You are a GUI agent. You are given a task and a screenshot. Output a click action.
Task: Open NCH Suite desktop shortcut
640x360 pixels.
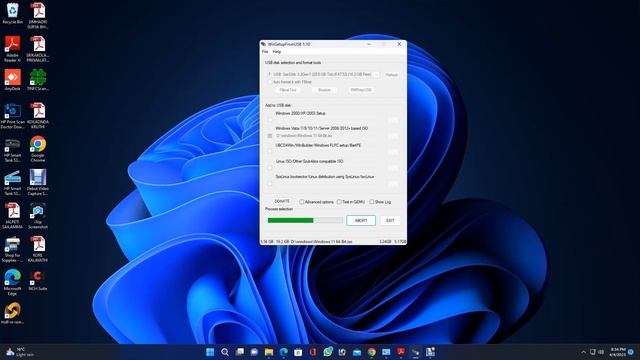pyautogui.click(x=38, y=280)
